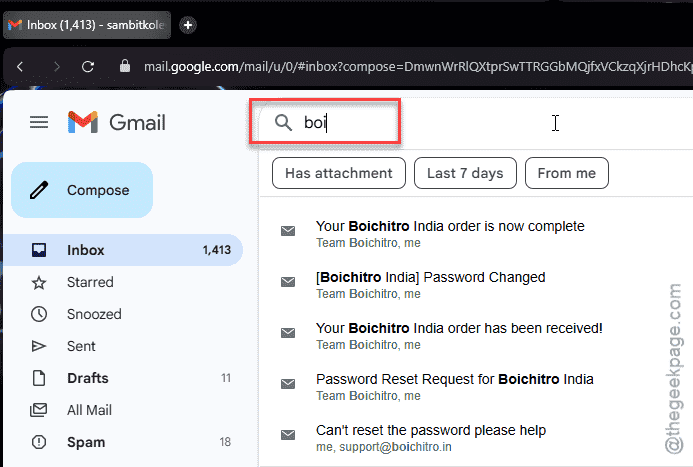This screenshot has height=467, width=693.
Task: Click the Snoozed clock icon
Action: click(39, 314)
